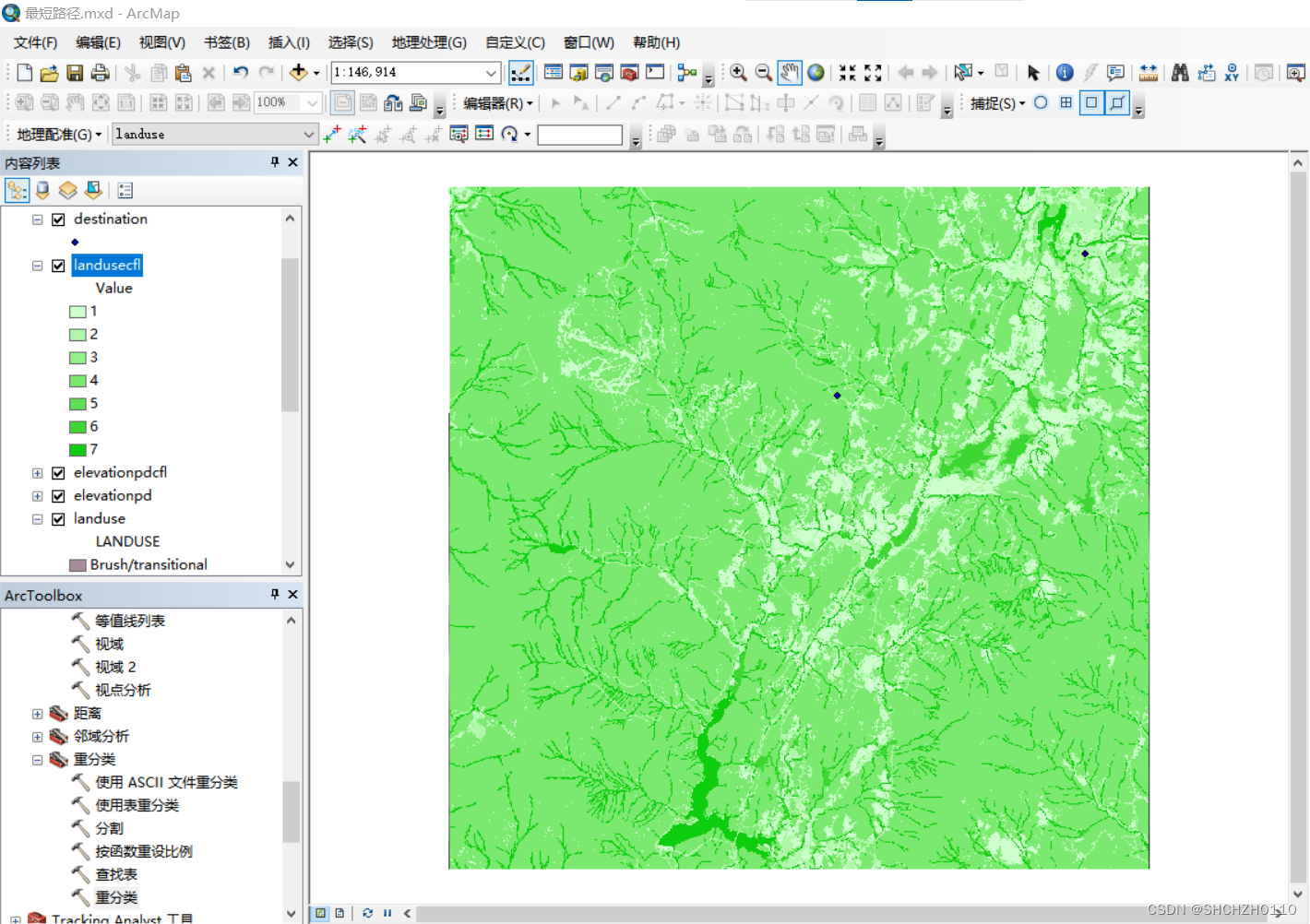Select the landusecfl layer name
1310x924 pixels.
pyautogui.click(x=107, y=266)
